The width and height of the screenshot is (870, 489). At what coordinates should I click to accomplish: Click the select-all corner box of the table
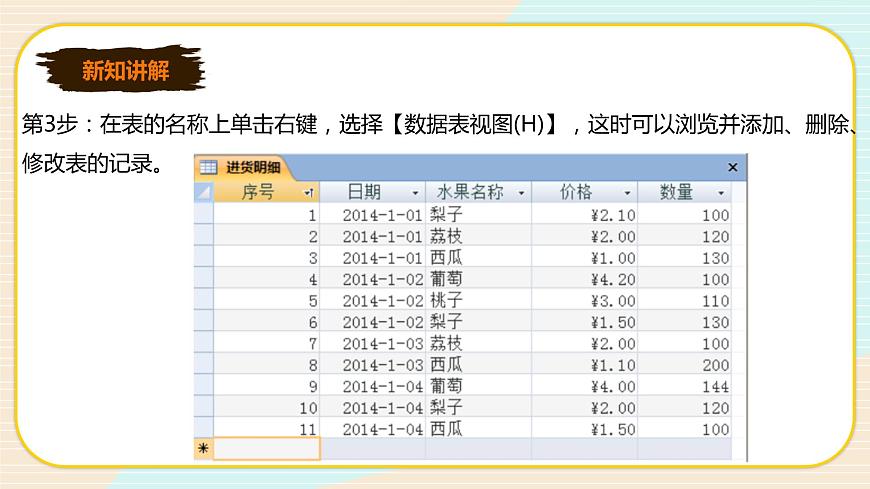204,192
